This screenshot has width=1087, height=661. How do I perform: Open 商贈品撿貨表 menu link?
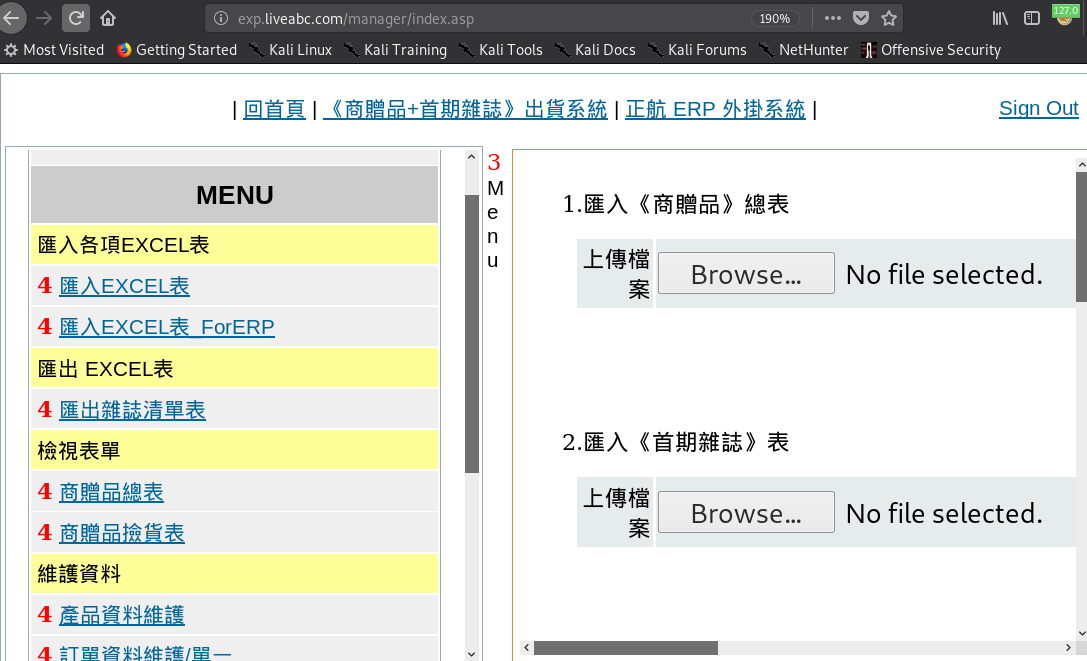pyautogui.click(x=121, y=533)
